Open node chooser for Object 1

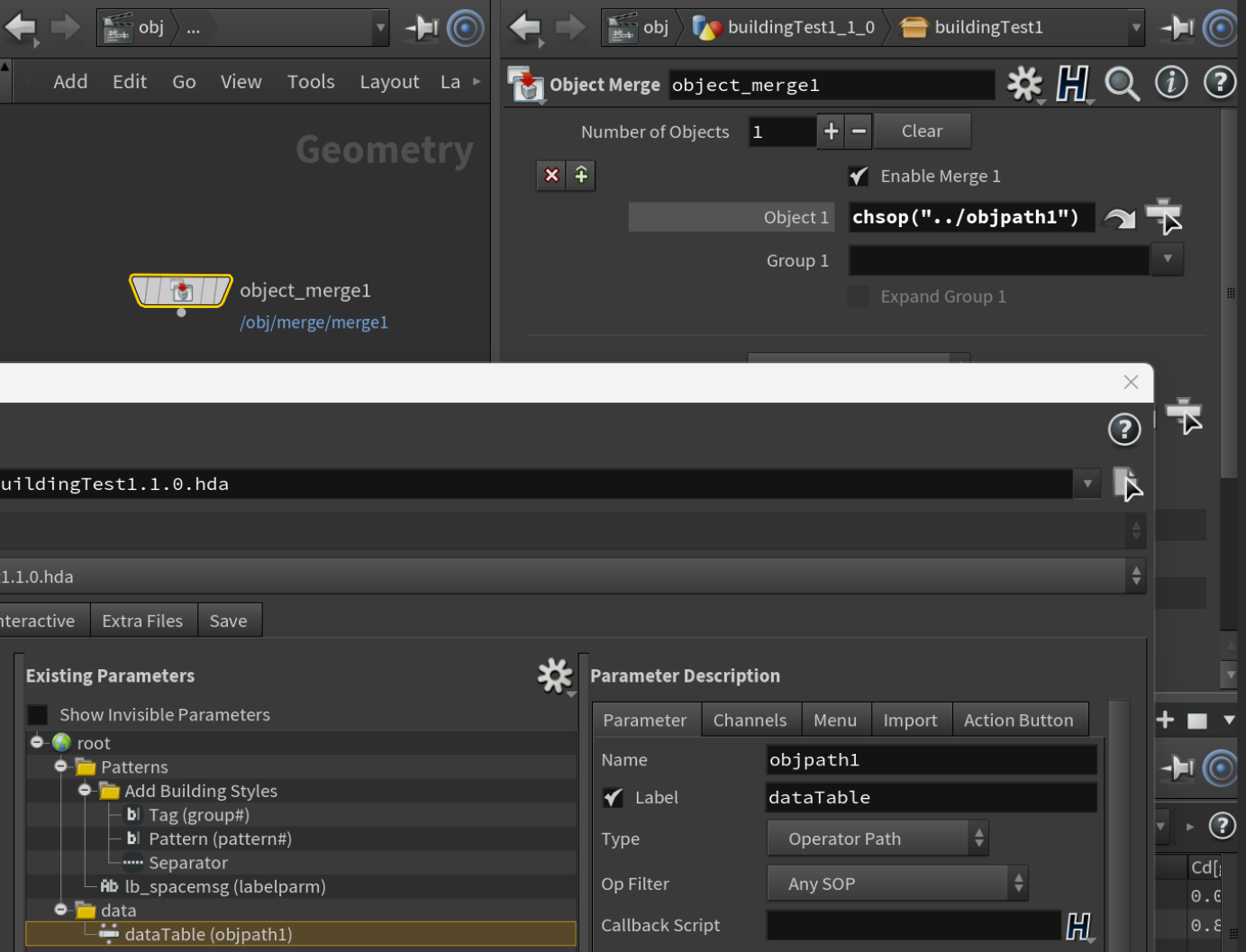click(x=1164, y=217)
